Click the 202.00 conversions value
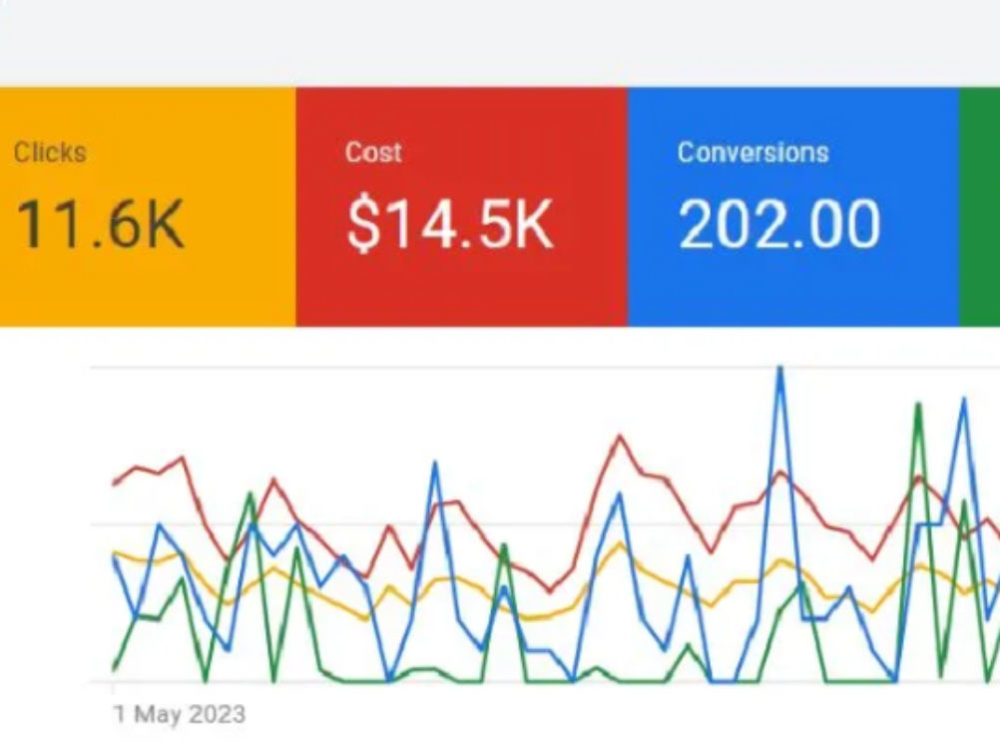 pos(779,224)
